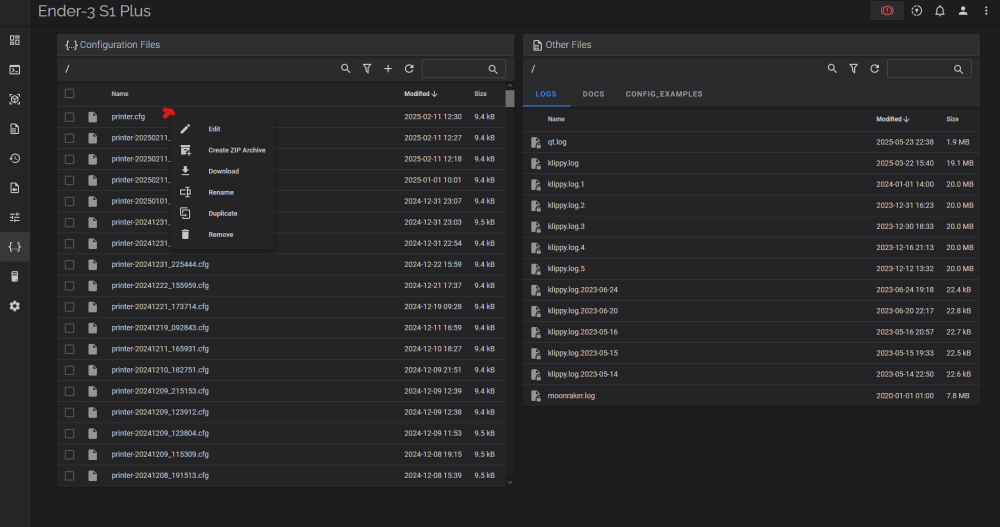1000x527 pixels.
Task: Choose Rename from the context menu
Action: point(221,192)
